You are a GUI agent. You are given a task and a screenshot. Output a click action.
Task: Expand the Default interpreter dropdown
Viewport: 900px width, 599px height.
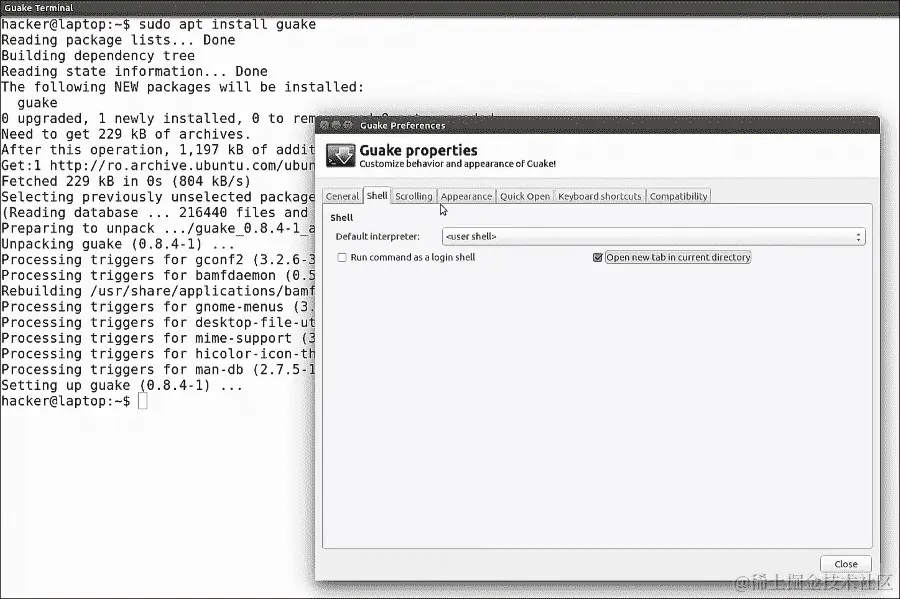[654, 236]
